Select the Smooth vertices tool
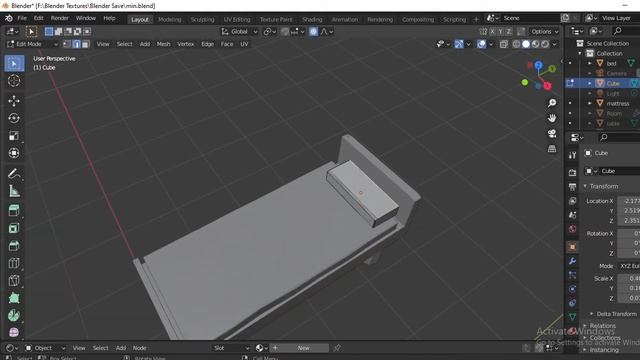This screenshot has height=360, width=640. pos(14,332)
